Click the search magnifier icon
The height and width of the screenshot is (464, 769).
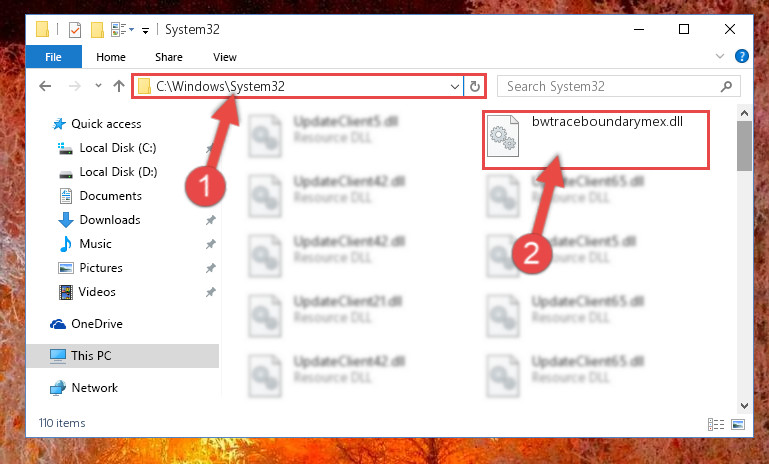click(726, 87)
